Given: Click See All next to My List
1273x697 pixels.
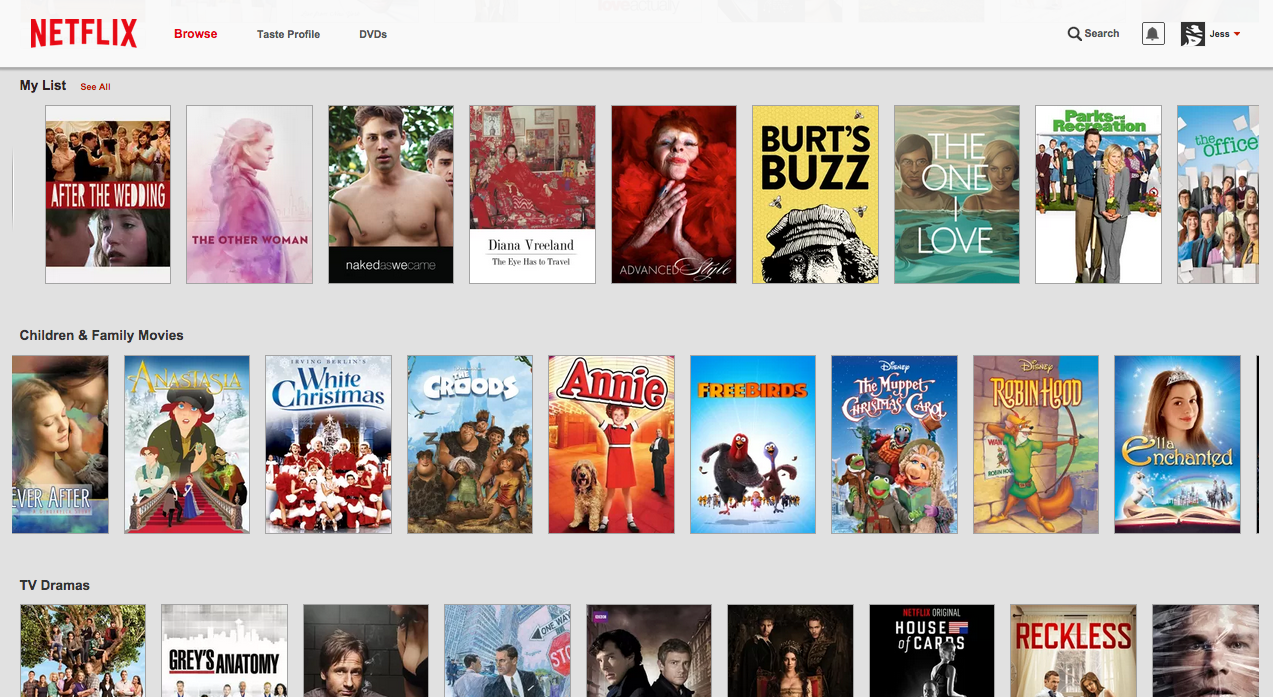Looking at the screenshot, I should coord(95,87).
